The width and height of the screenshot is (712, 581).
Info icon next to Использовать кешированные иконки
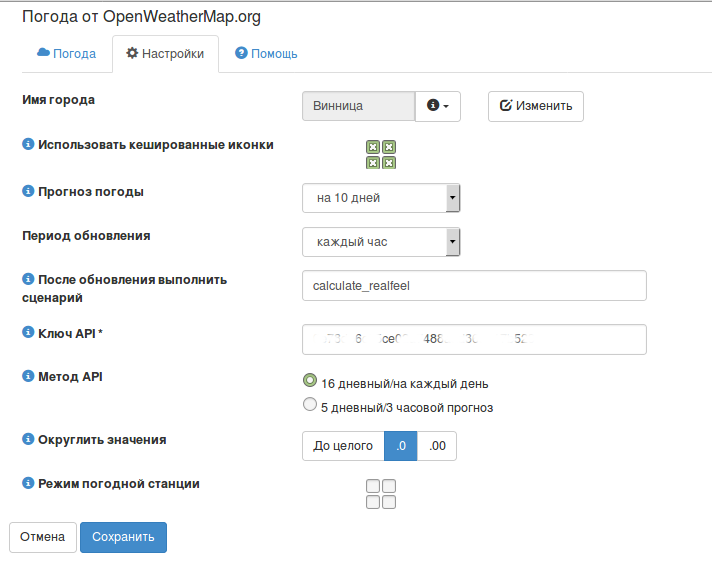tap(28, 144)
